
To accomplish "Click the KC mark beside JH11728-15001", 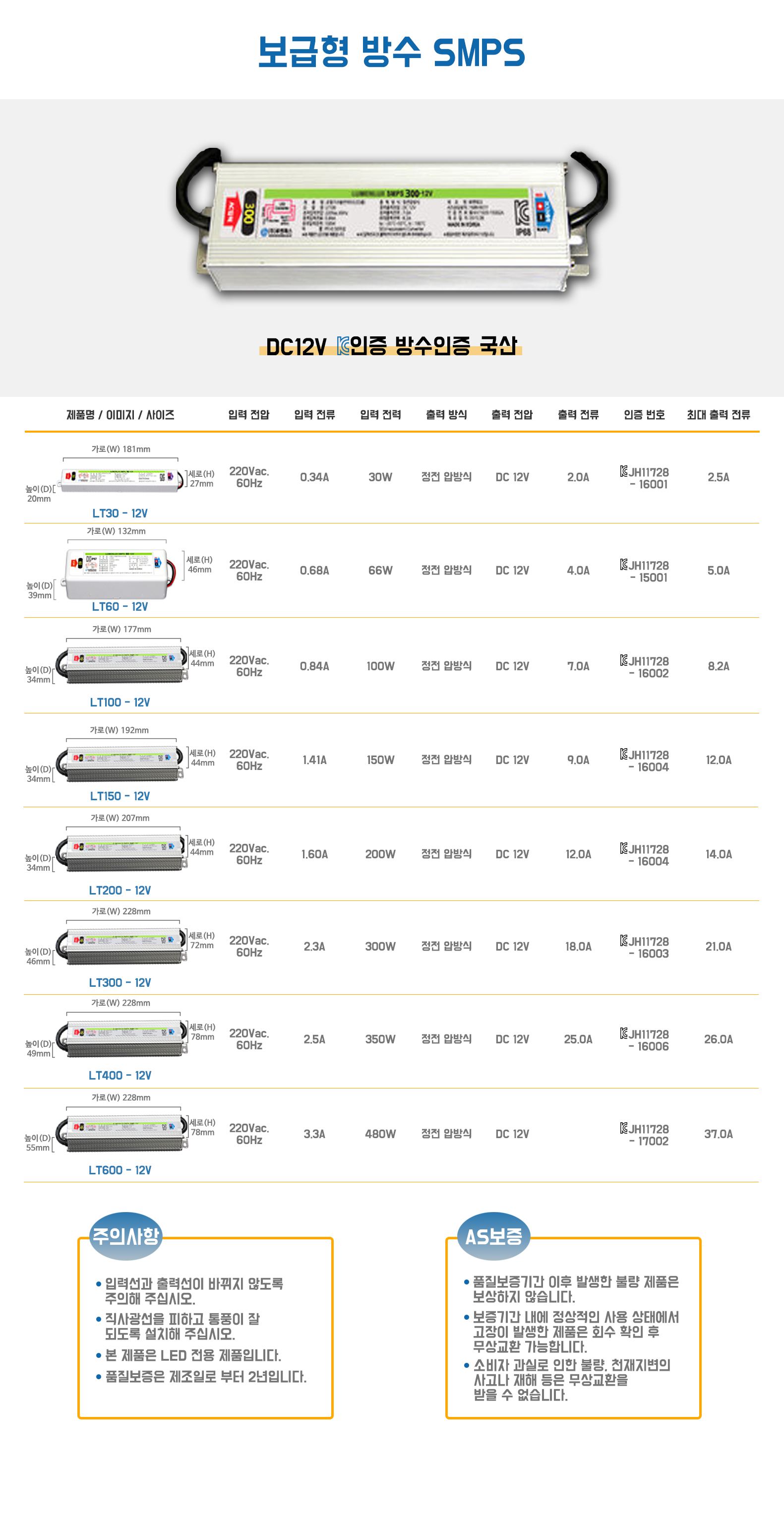I will click(623, 564).
